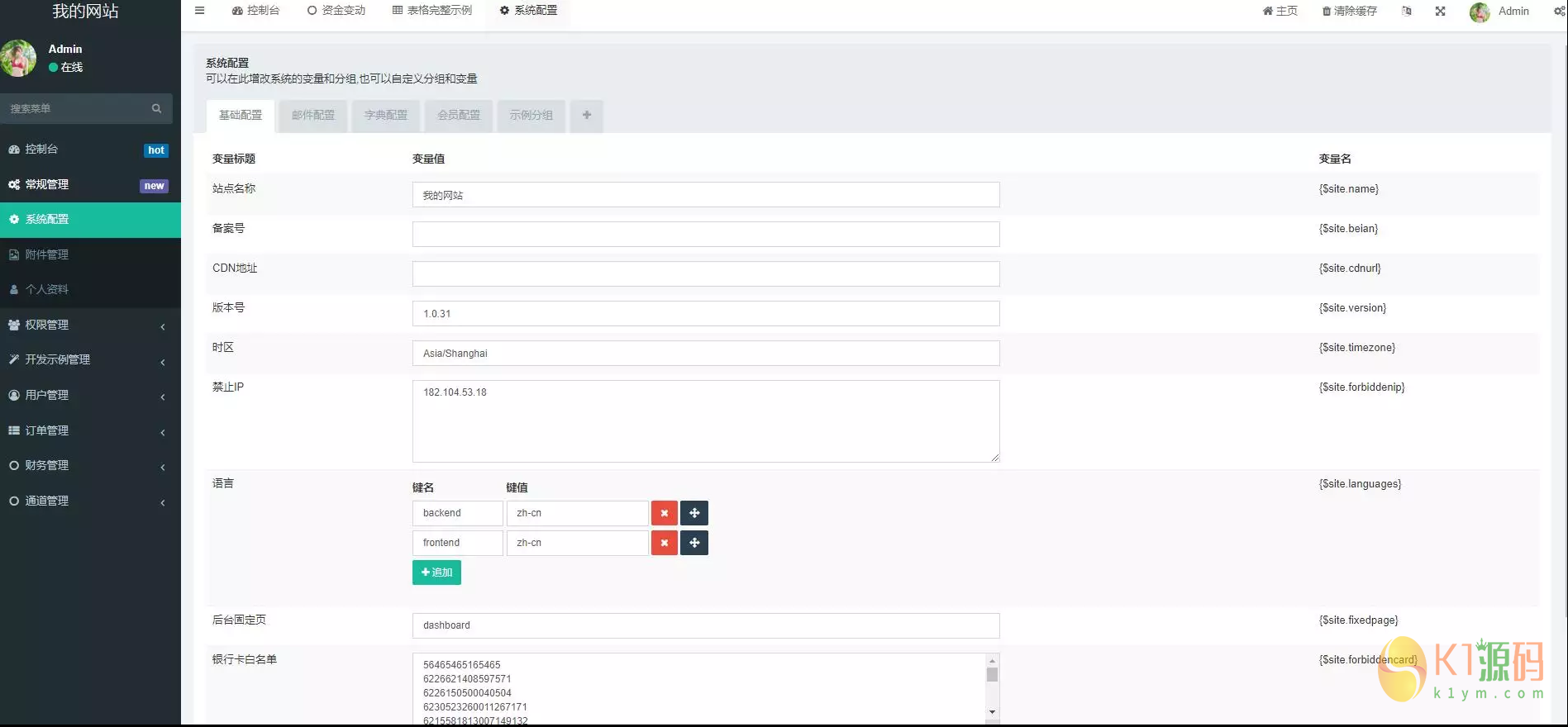This screenshot has height=727, width=1568.
Task: Click the down arrow of bank card whitelist scrollbar
Action: [992, 711]
